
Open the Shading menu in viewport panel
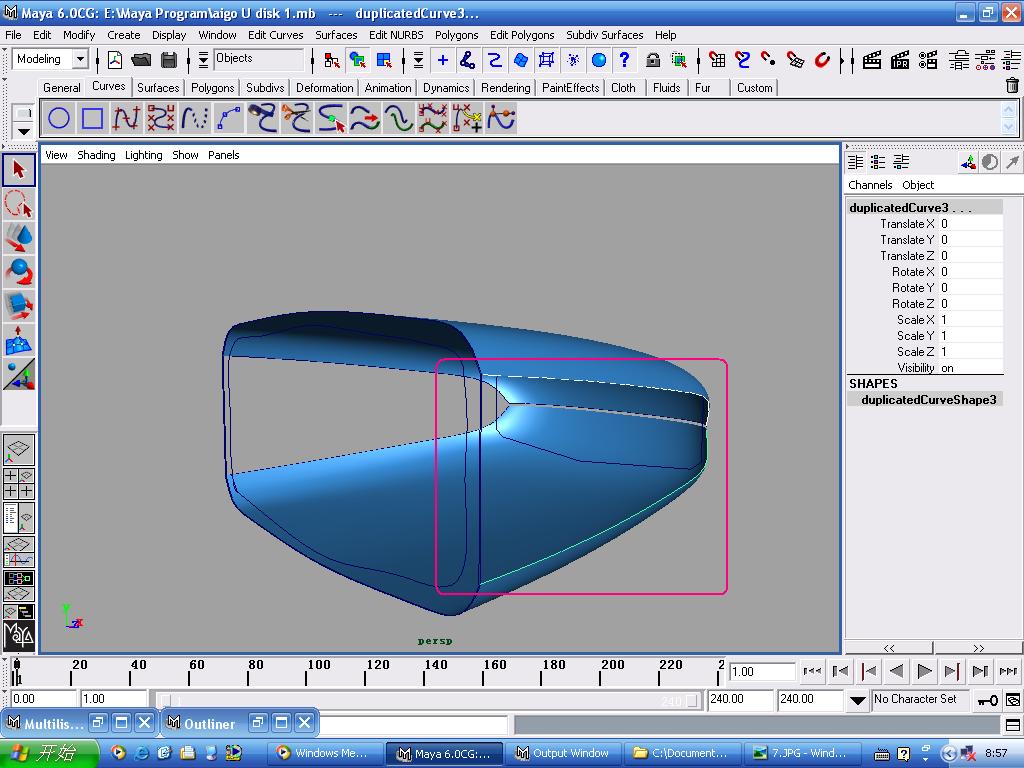tap(96, 155)
